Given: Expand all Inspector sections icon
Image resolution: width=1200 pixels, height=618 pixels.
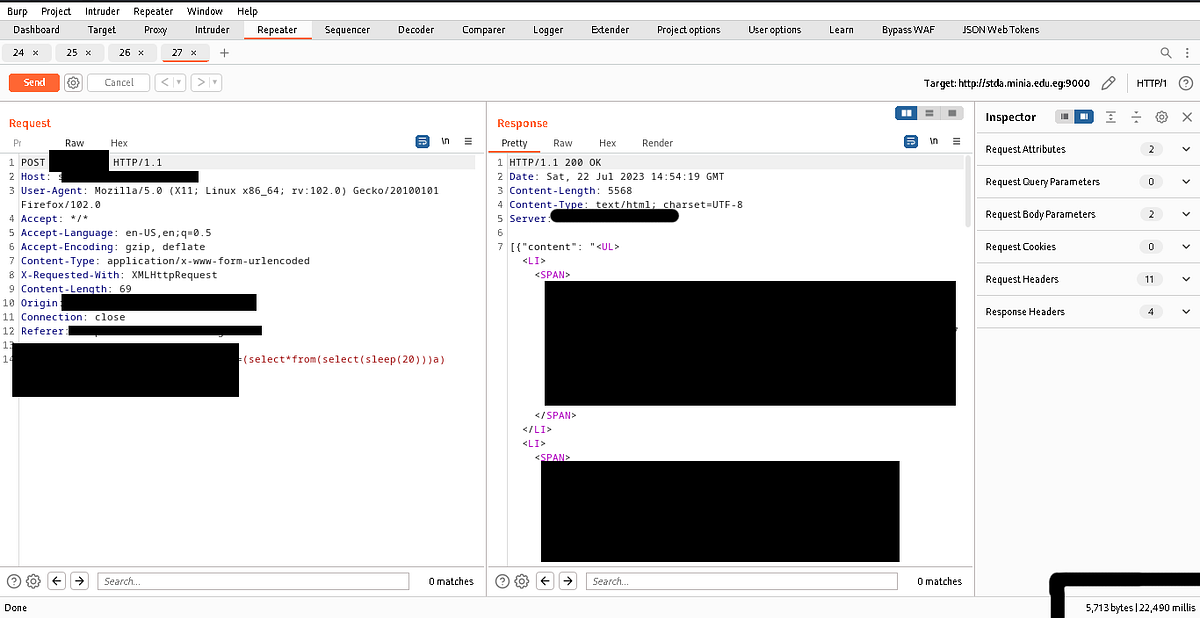Looking at the screenshot, I should click(1110, 117).
